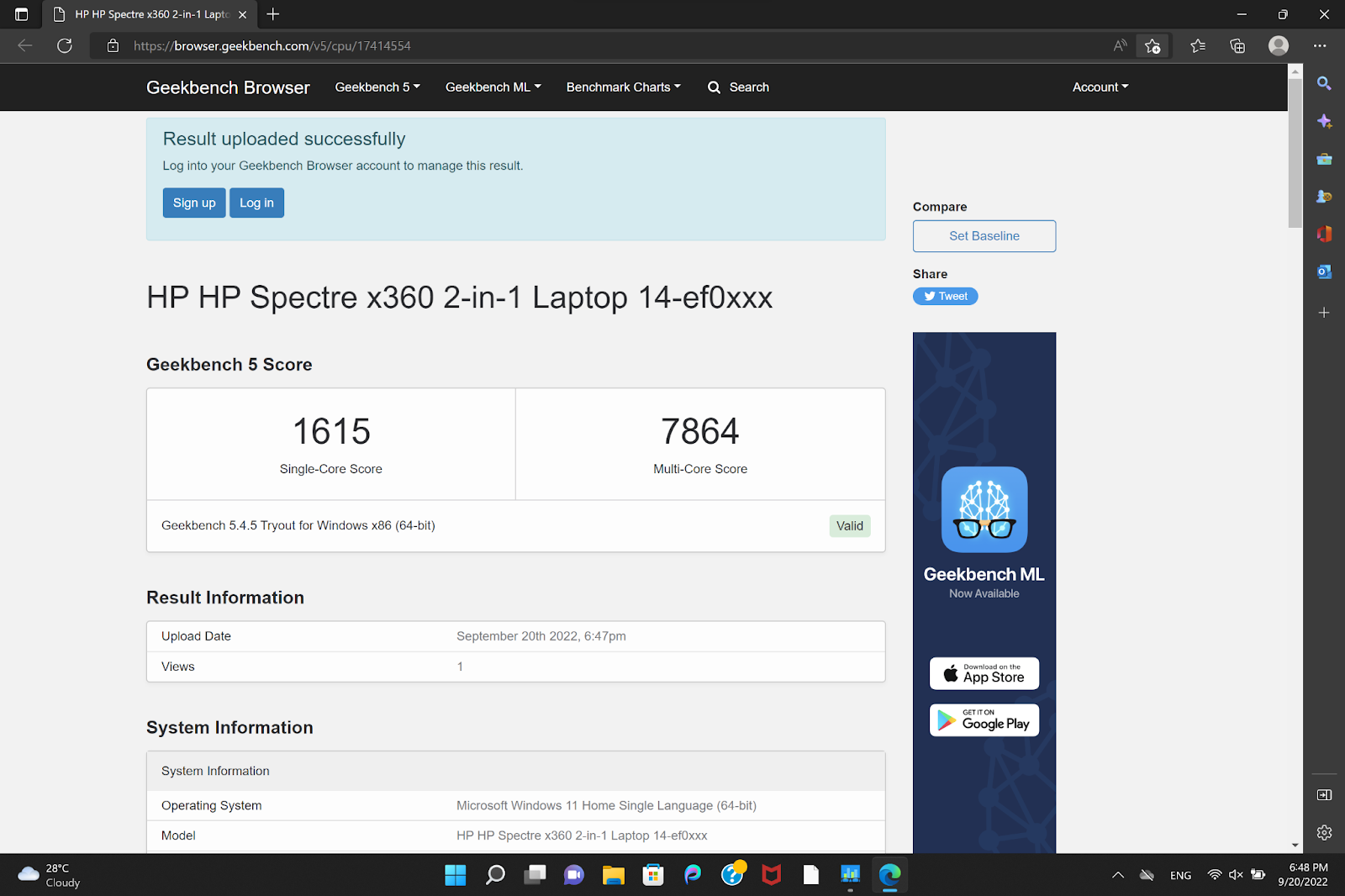Expand Geekbench ML dropdown menu
The width and height of the screenshot is (1345, 896).
coord(493,87)
